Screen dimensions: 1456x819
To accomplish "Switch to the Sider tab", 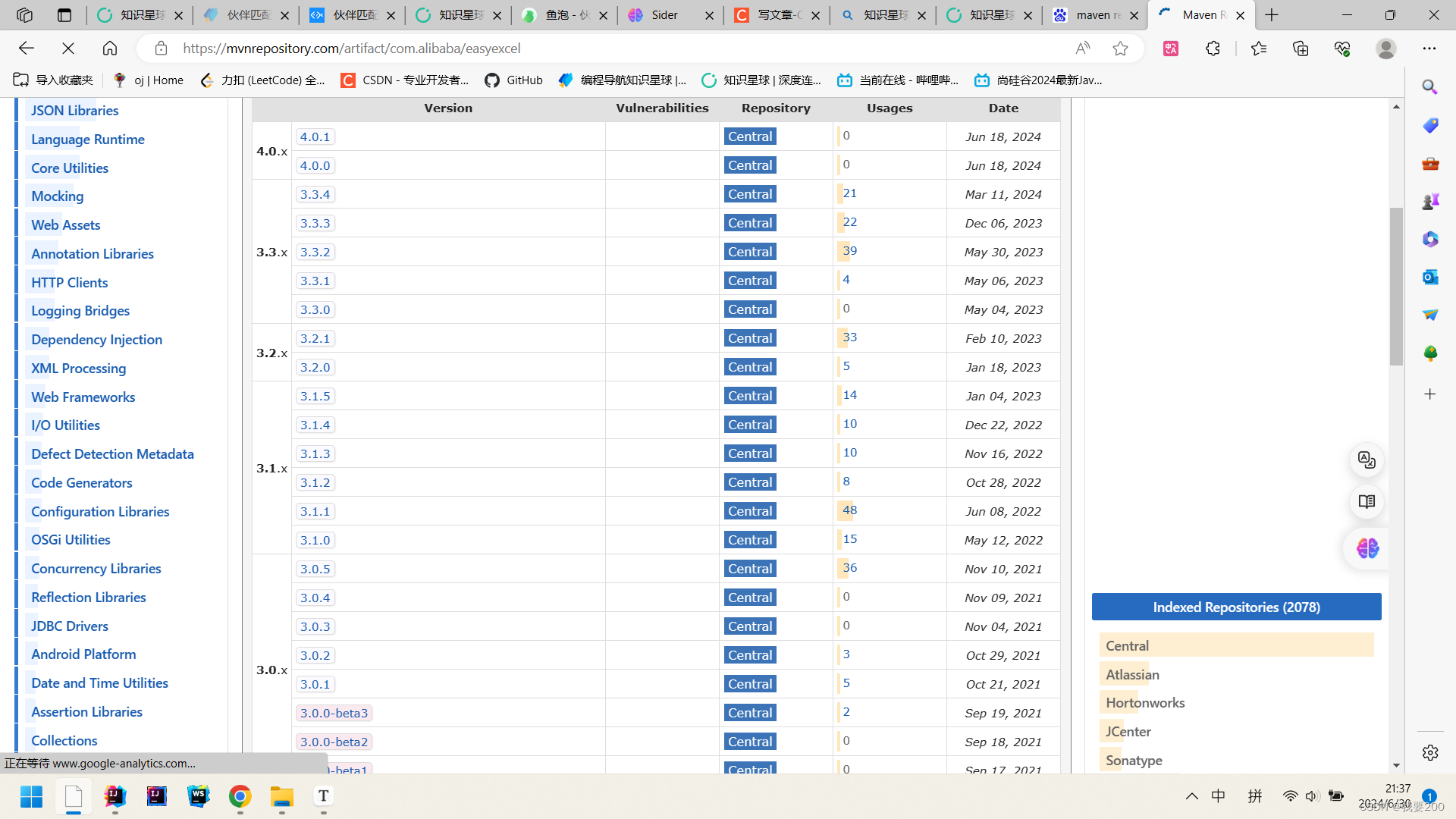I will [x=665, y=15].
